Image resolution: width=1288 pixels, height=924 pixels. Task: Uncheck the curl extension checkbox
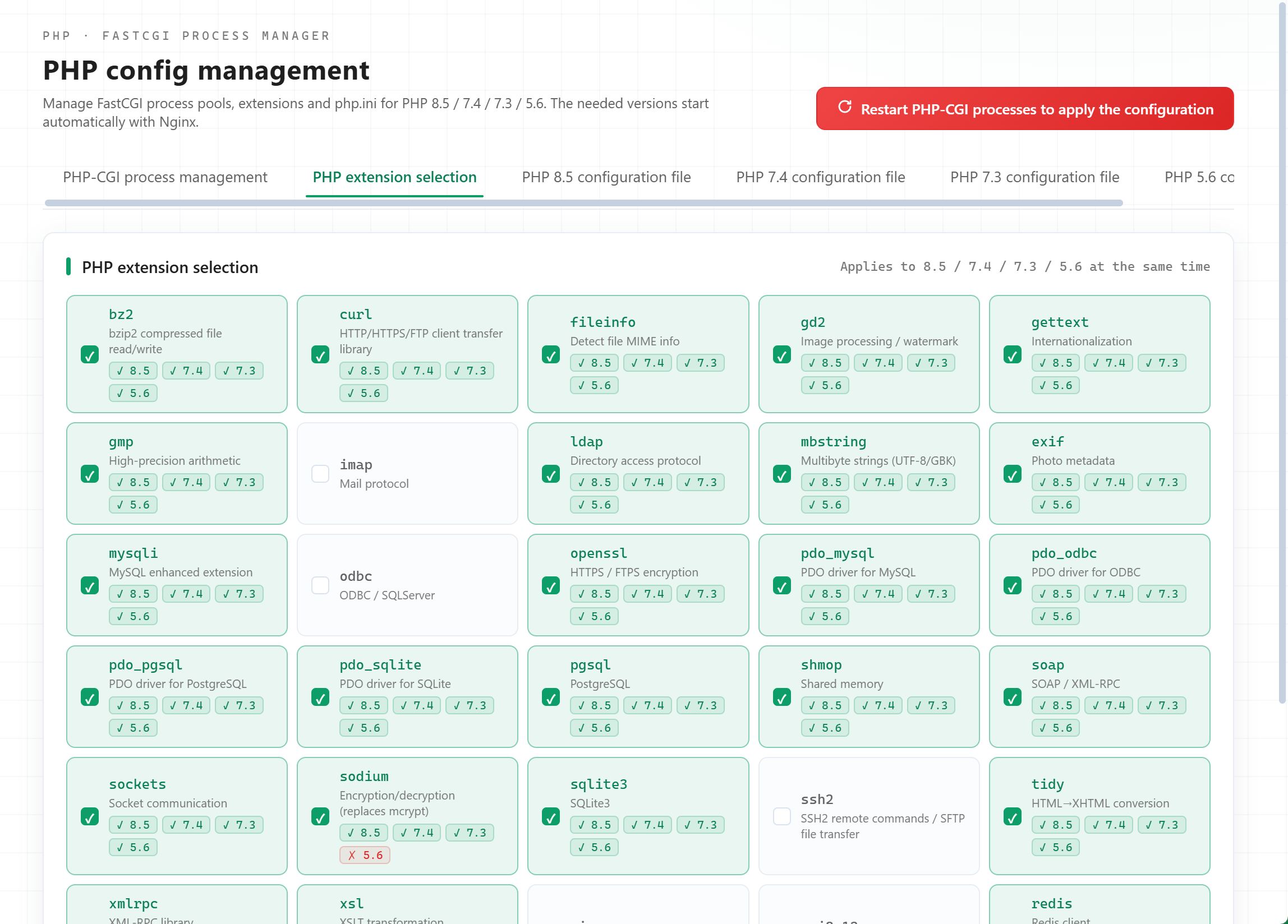[320, 355]
